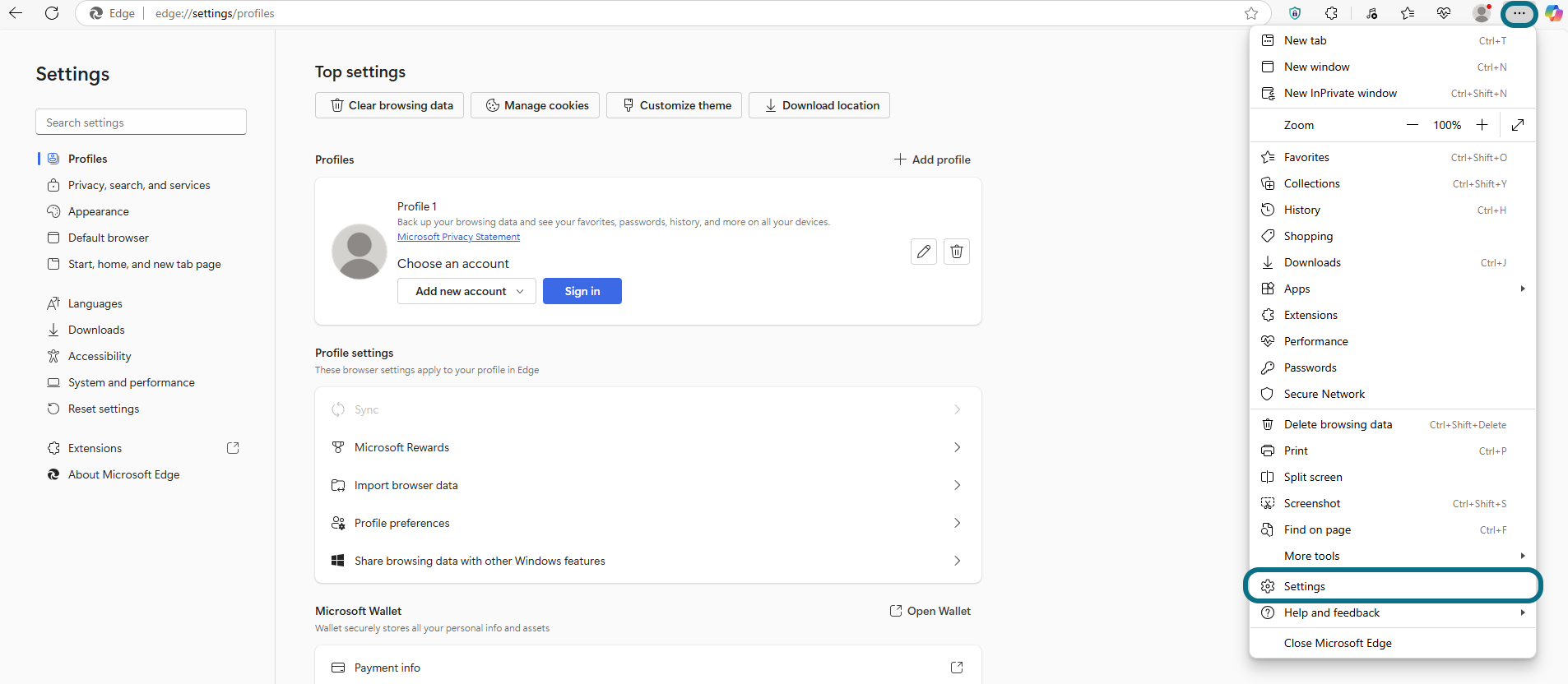Choose Delete browsing data in menu
Viewport: 1568px width, 684px height.
(x=1393, y=424)
